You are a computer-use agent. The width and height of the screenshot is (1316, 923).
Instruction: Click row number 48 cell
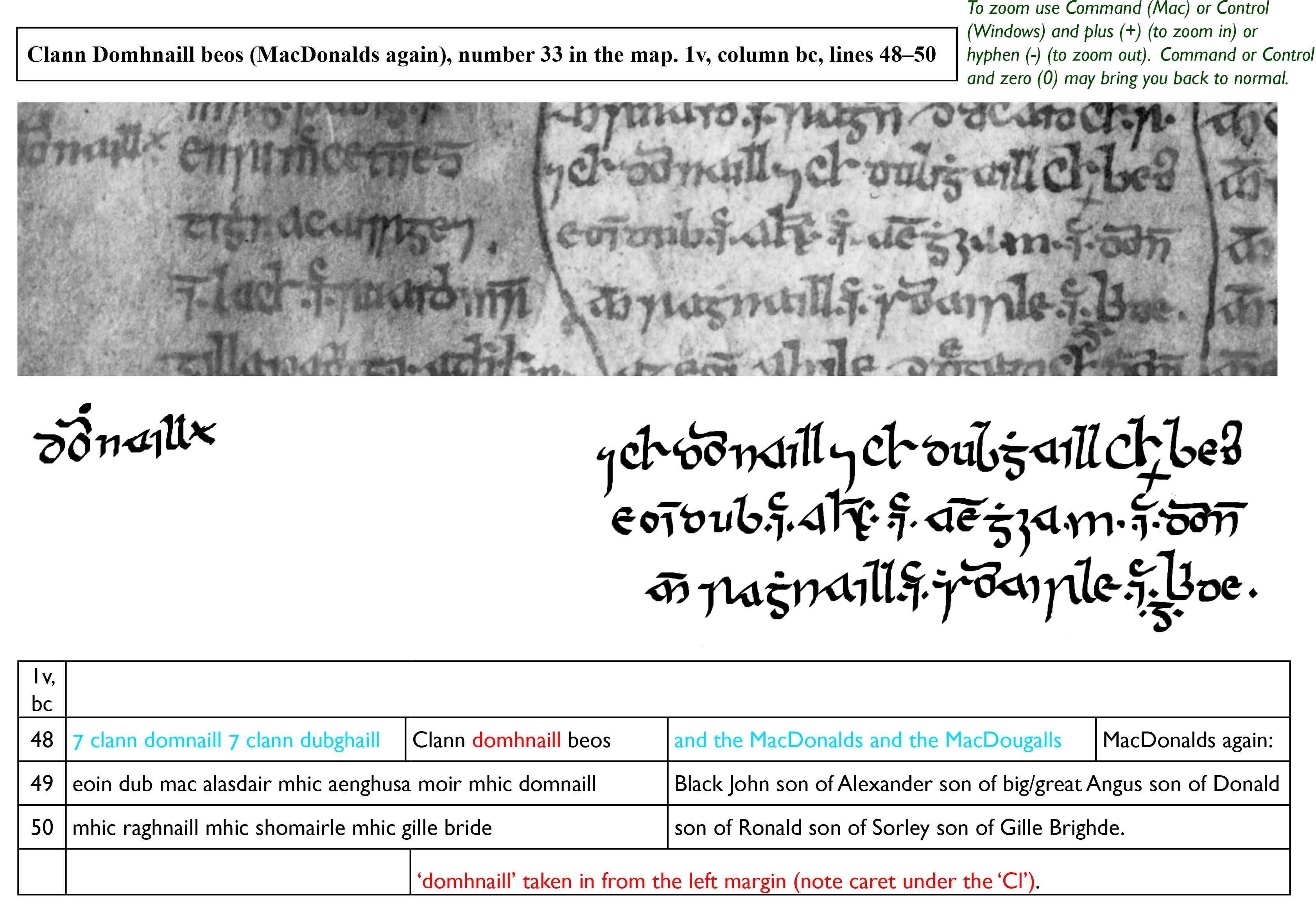point(42,739)
